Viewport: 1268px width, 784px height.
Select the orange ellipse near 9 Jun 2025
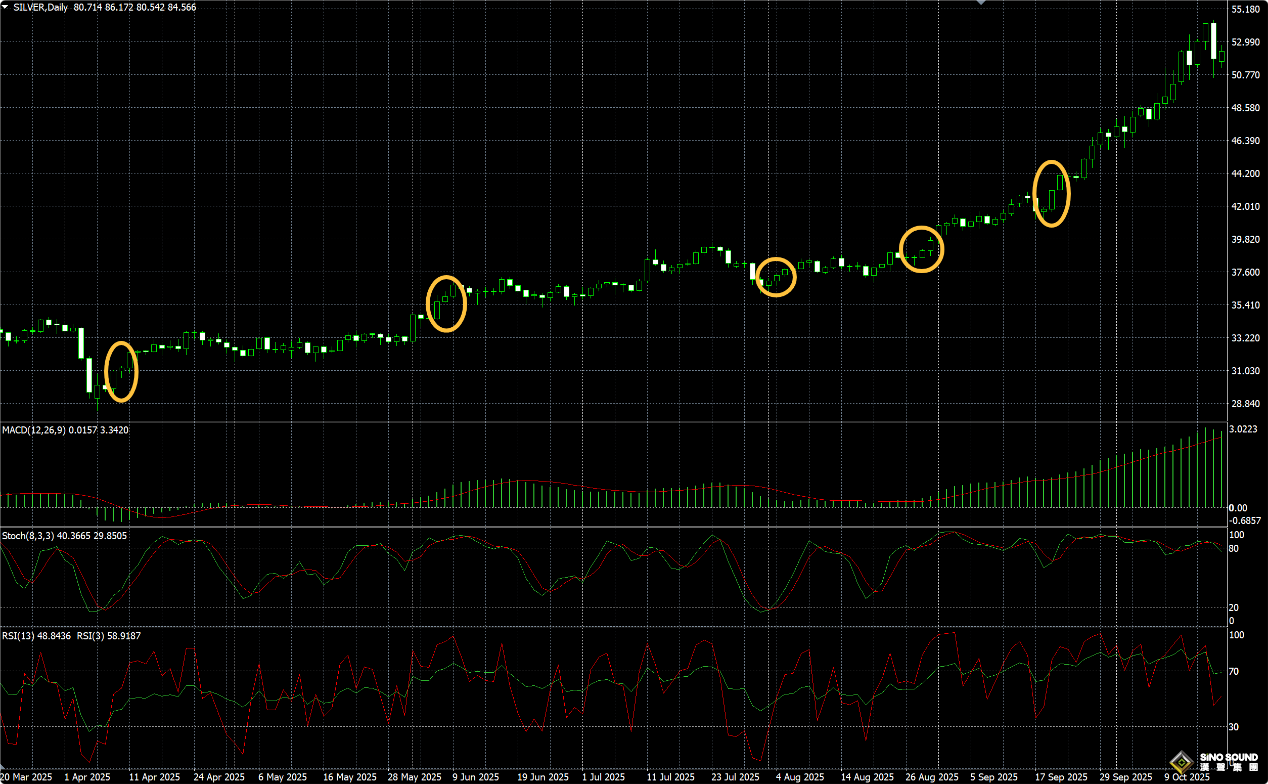(447, 304)
